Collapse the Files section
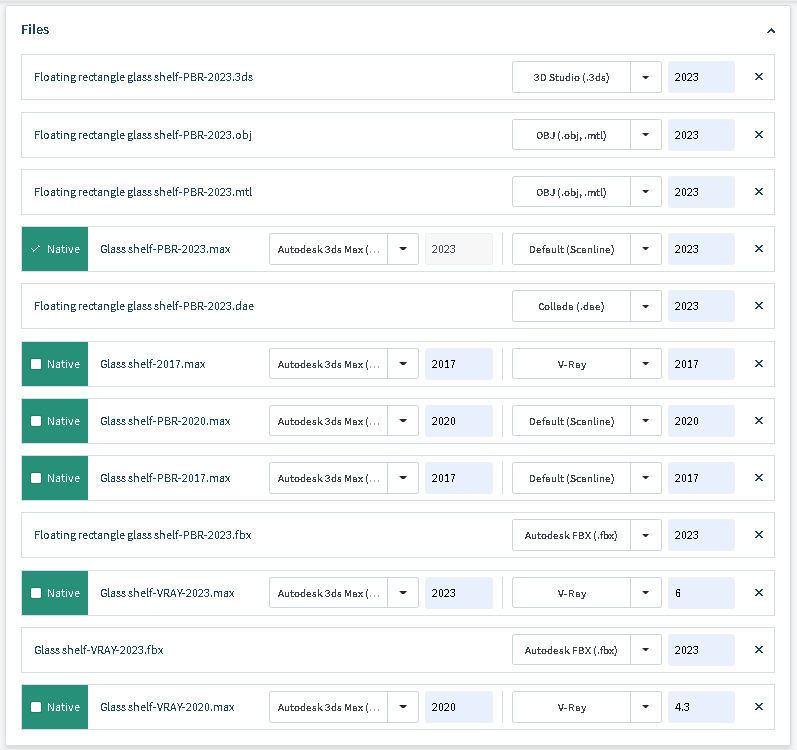 click(x=771, y=31)
